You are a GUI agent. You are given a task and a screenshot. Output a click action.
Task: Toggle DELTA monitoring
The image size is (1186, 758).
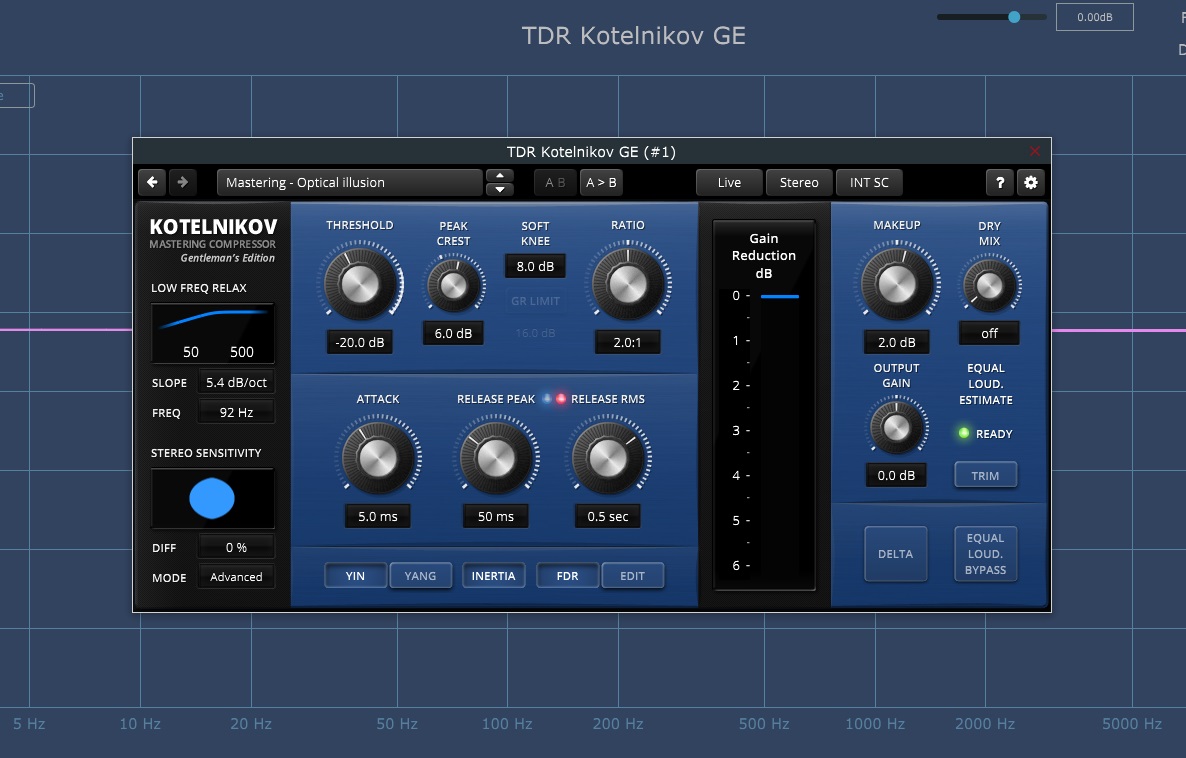pyautogui.click(x=896, y=554)
